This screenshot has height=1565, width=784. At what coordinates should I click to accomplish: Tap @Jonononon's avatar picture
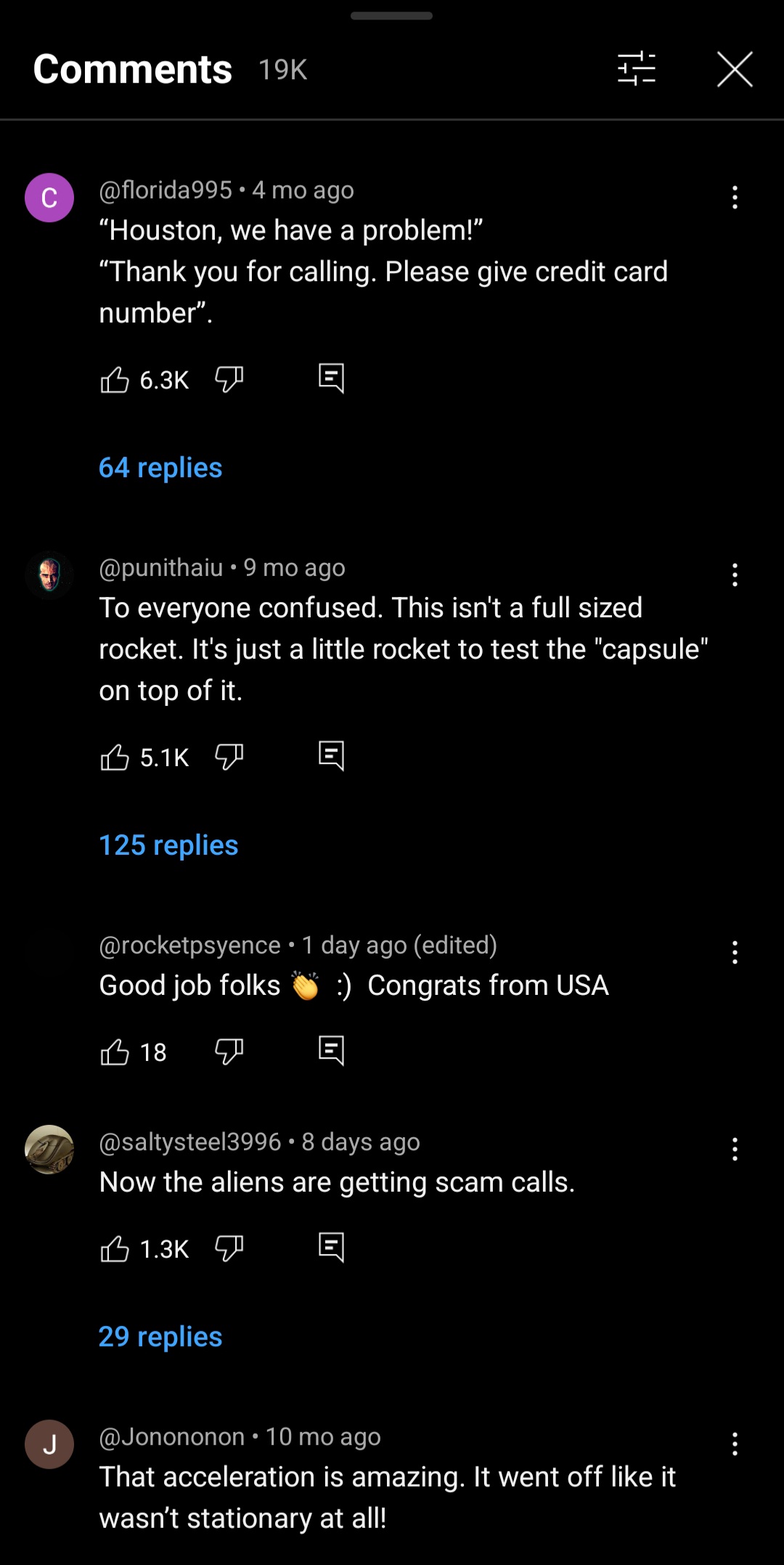pyautogui.click(x=49, y=1444)
